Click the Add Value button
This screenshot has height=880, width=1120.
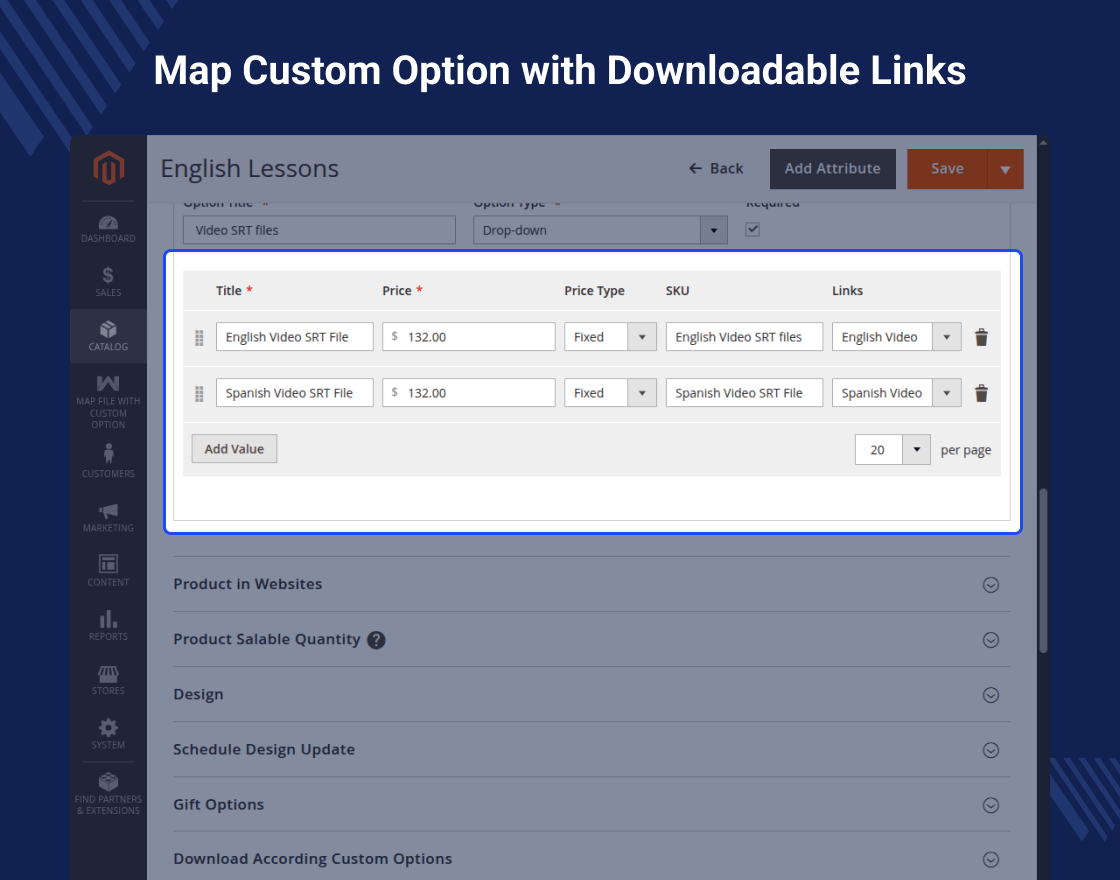234,449
